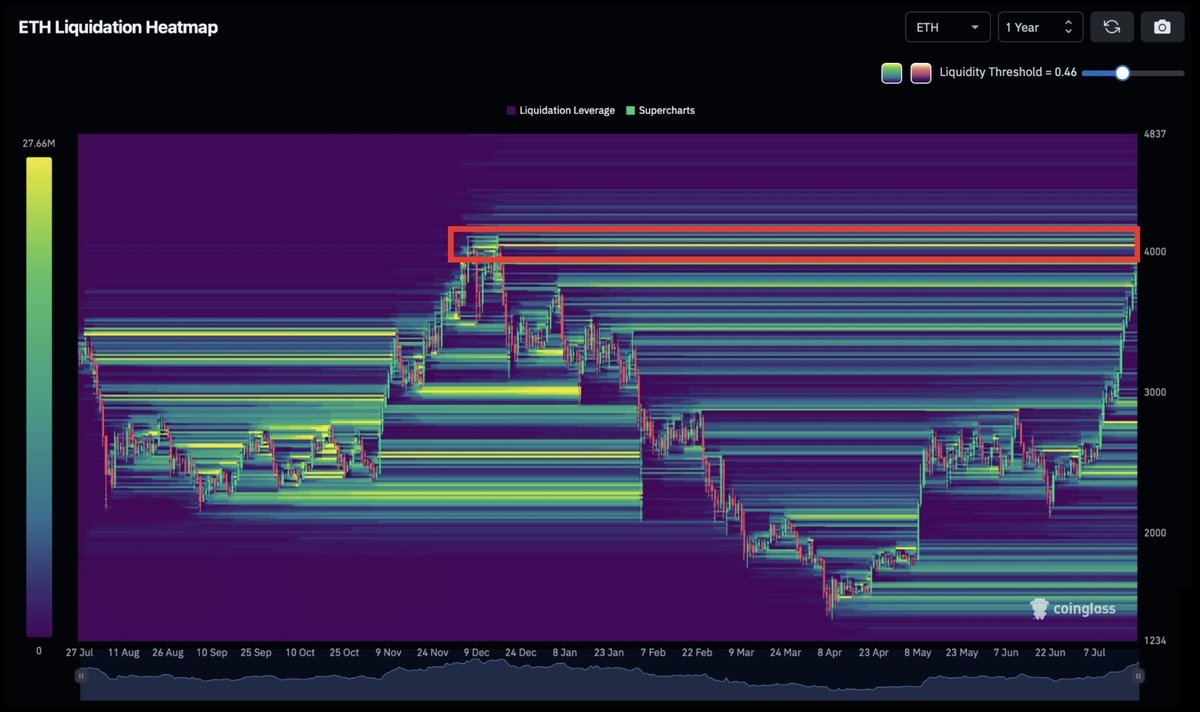The height and width of the screenshot is (712, 1200).
Task: Click the red highlighted liquidity band near 4000
Action: coord(794,244)
